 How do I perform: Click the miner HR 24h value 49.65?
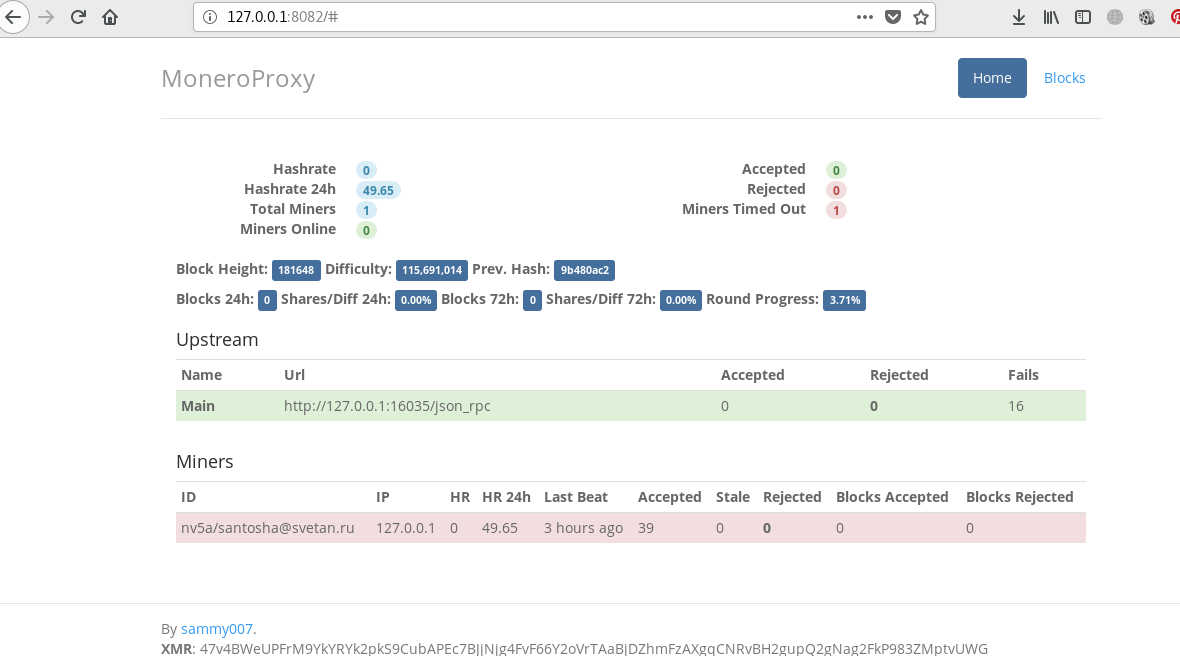coord(500,528)
